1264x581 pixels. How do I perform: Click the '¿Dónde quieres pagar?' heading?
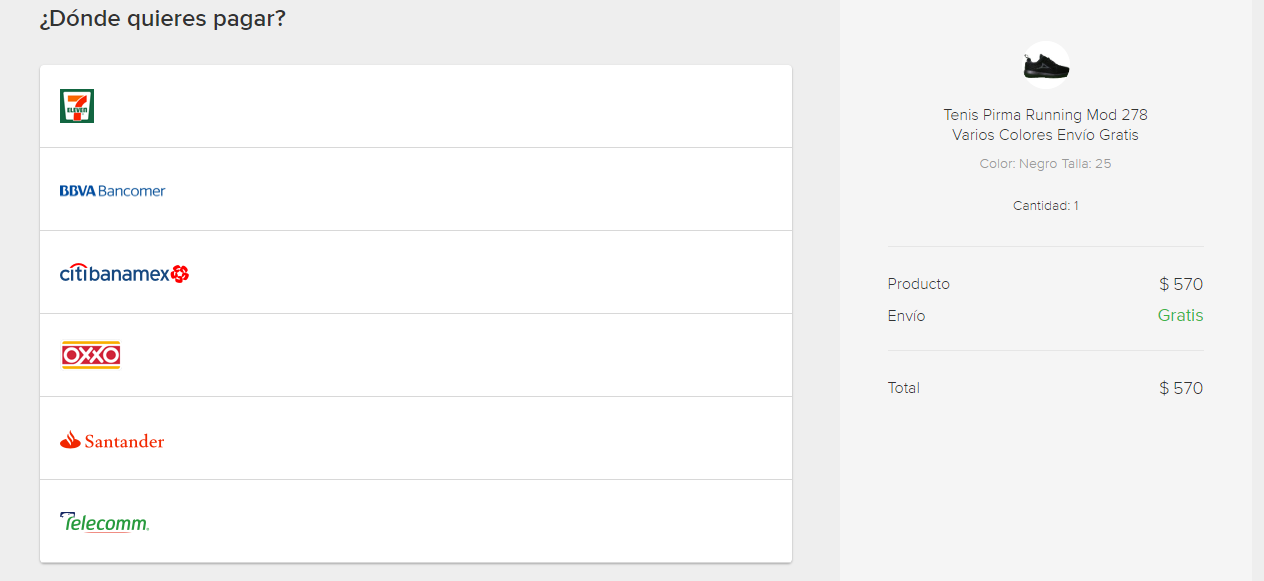pos(162,19)
